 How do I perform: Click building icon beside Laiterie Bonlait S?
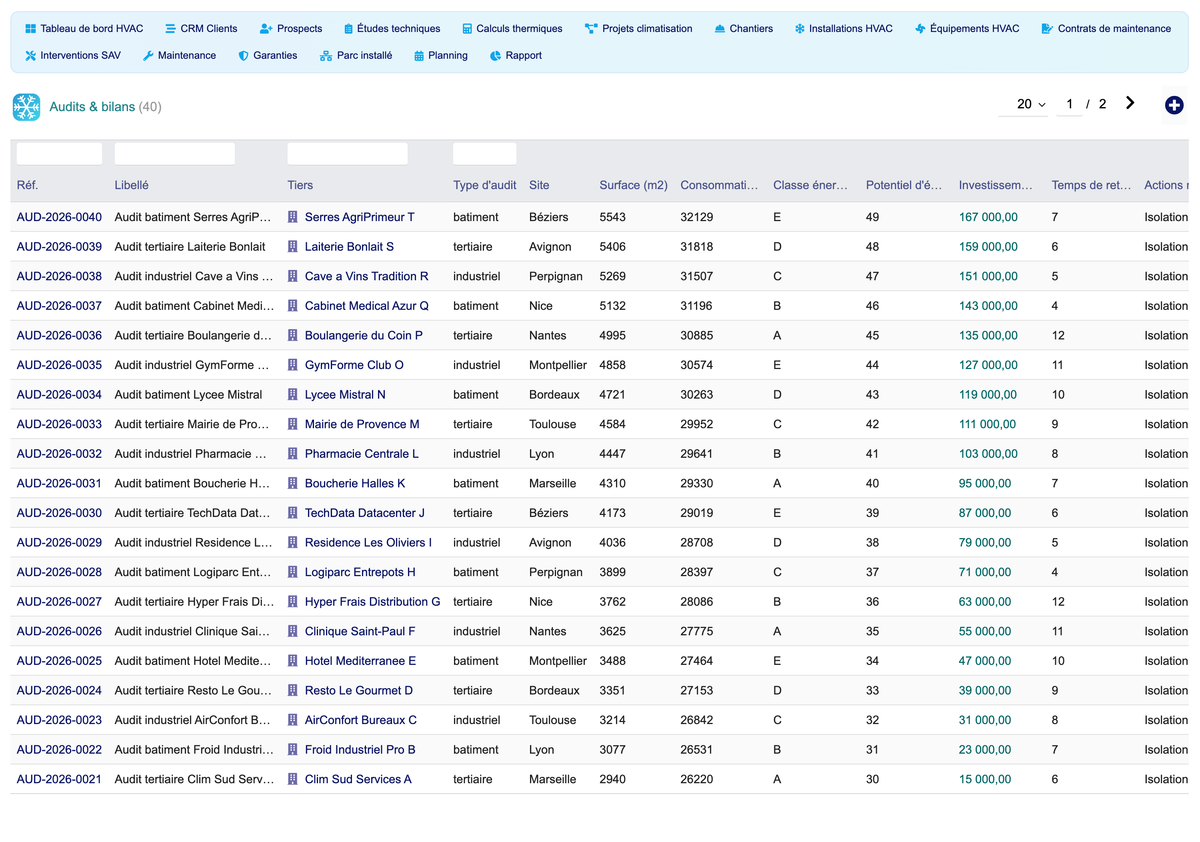pos(293,247)
